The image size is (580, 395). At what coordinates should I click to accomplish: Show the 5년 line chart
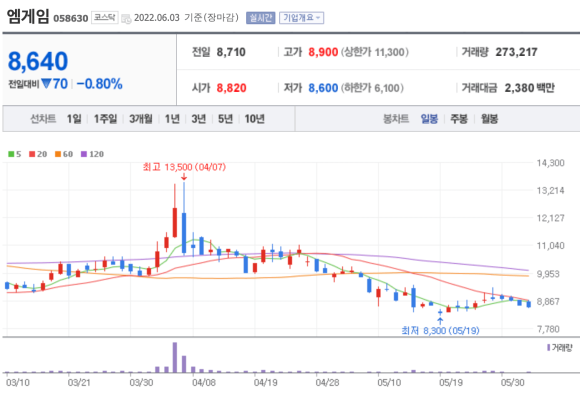point(225,119)
